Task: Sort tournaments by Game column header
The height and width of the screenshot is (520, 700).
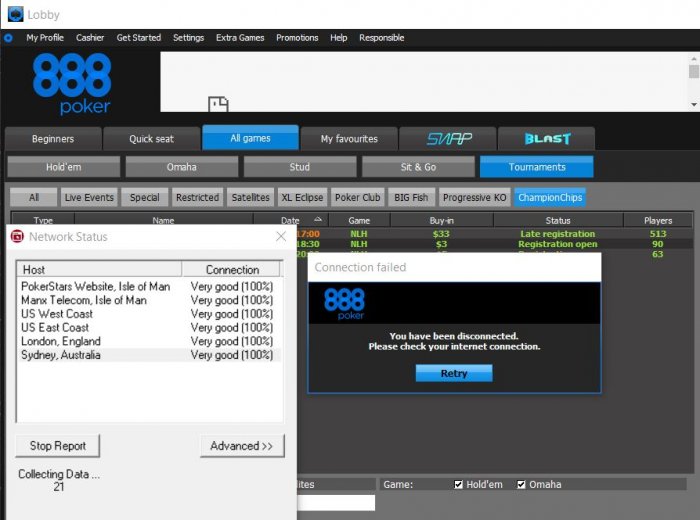Action: tap(359, 220)
